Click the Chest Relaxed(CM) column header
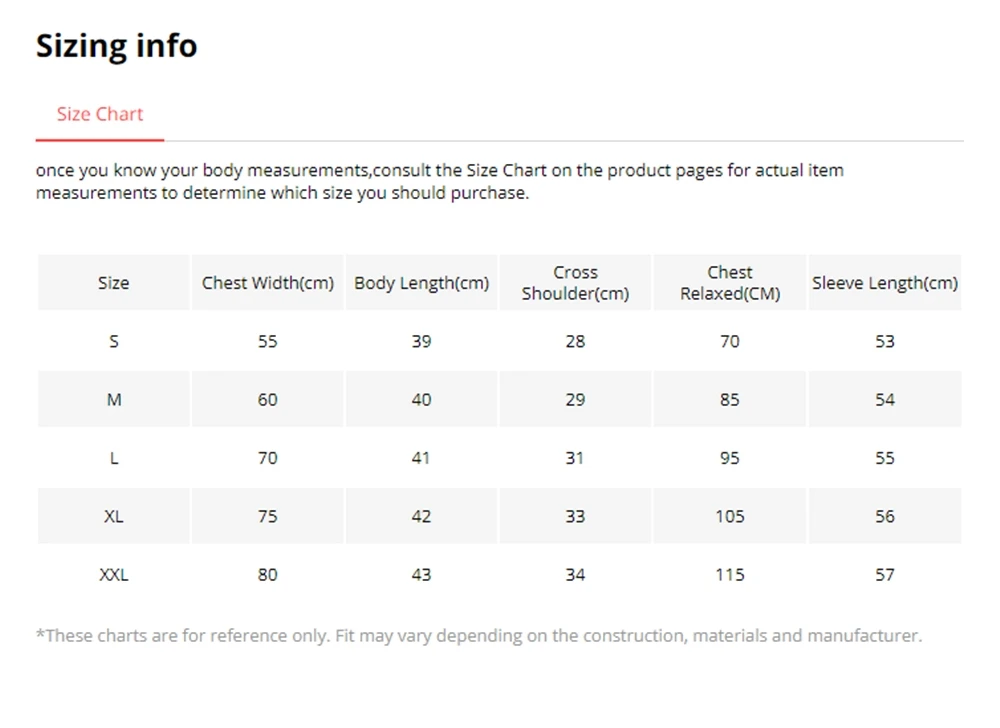Image resolution: width=1000 pixels, height=728 pixels. coord(730,282)
